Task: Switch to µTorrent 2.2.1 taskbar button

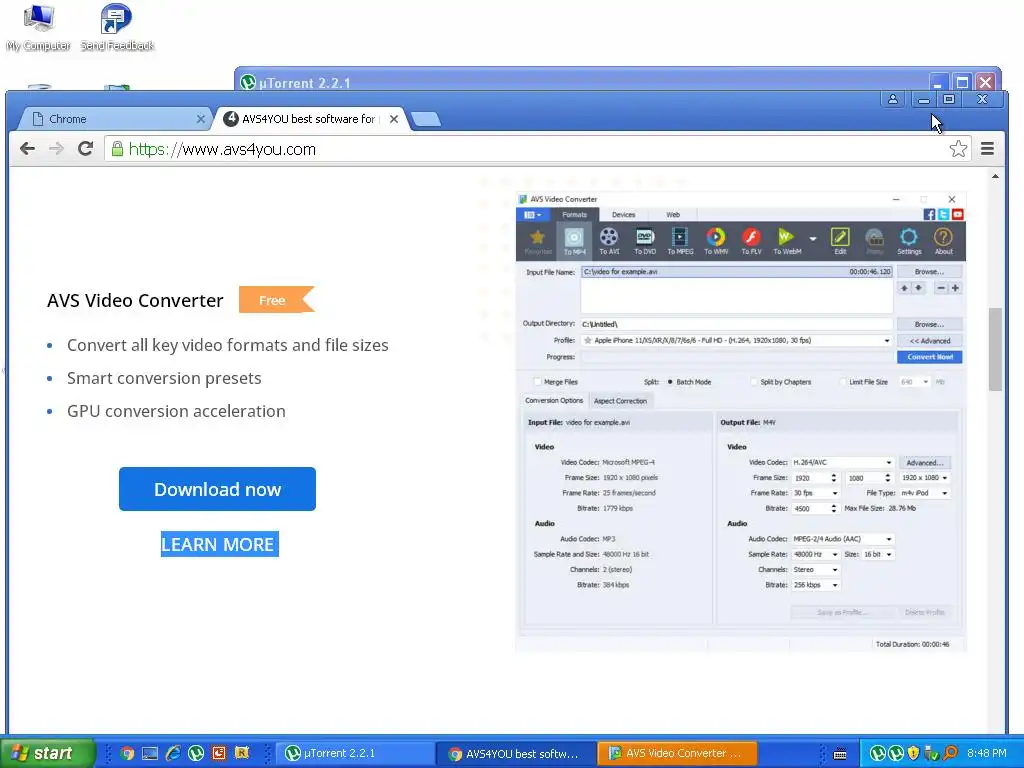Action: [355, 753]
